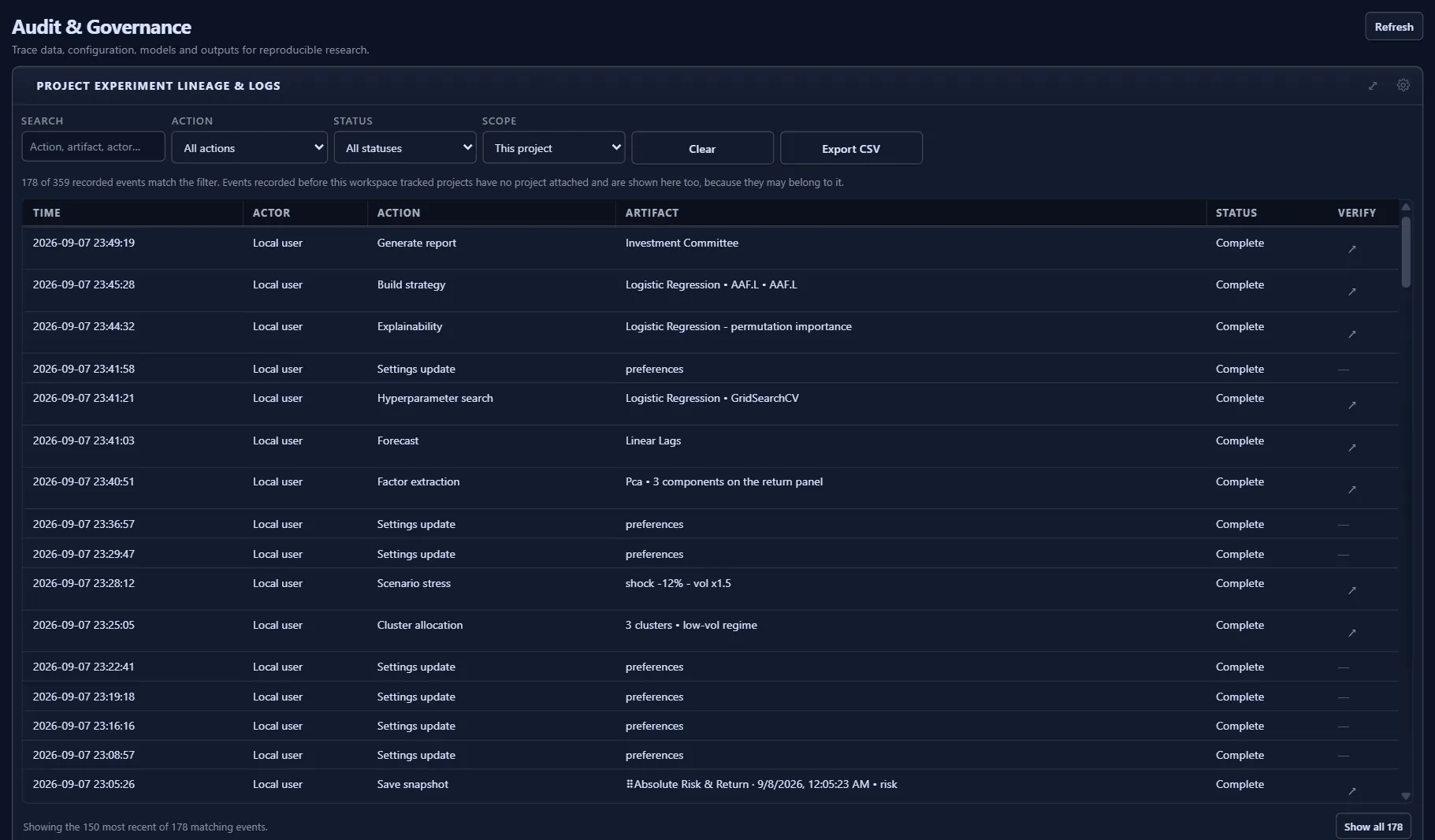Click timestamp 2026-09-07 23:41:58

click(84, 369)
